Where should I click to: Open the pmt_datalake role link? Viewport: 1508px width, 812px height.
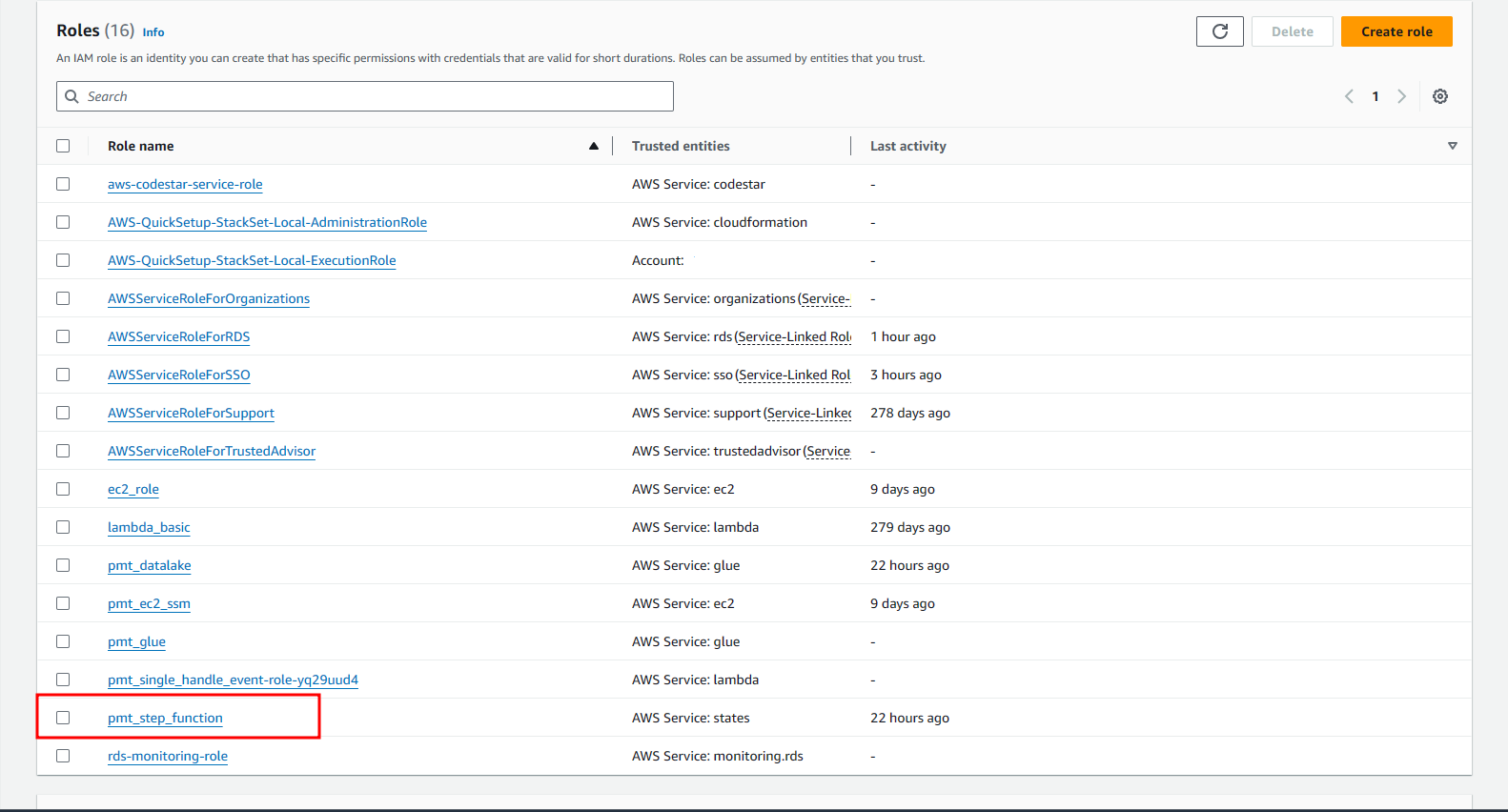tap(149, 565)
